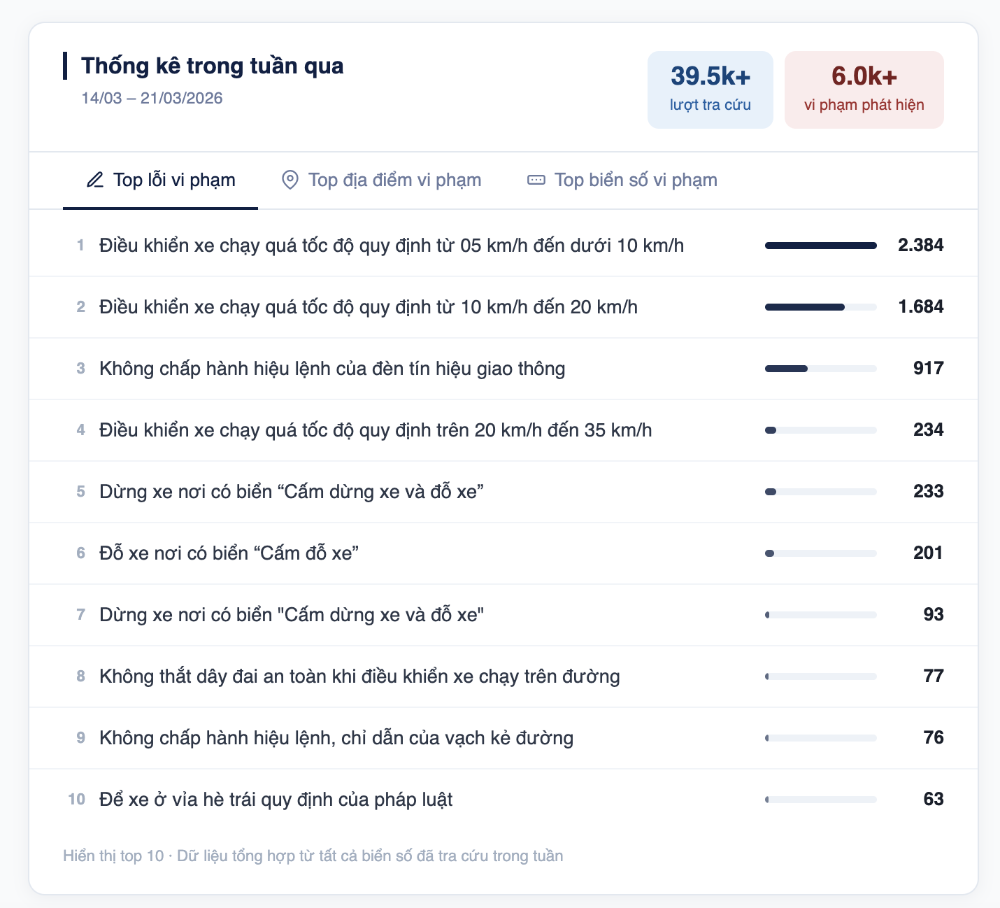Screen dimensions: 1000x908
Task: Click the license plate icon beside Top biển số vi phạm
Action: coord(536,180)
